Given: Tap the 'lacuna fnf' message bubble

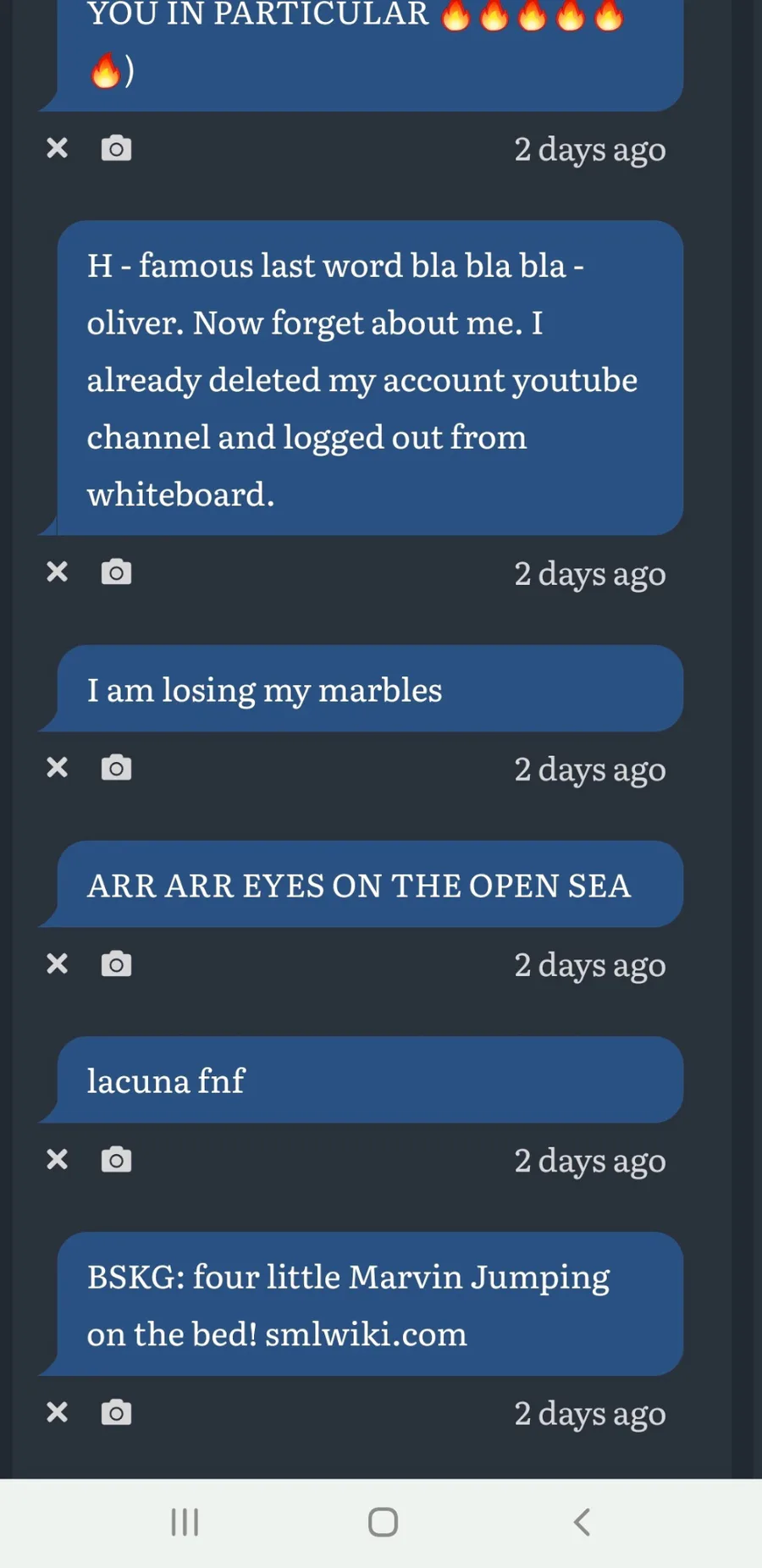Looking at the screenshot, I should point(369,1080).
